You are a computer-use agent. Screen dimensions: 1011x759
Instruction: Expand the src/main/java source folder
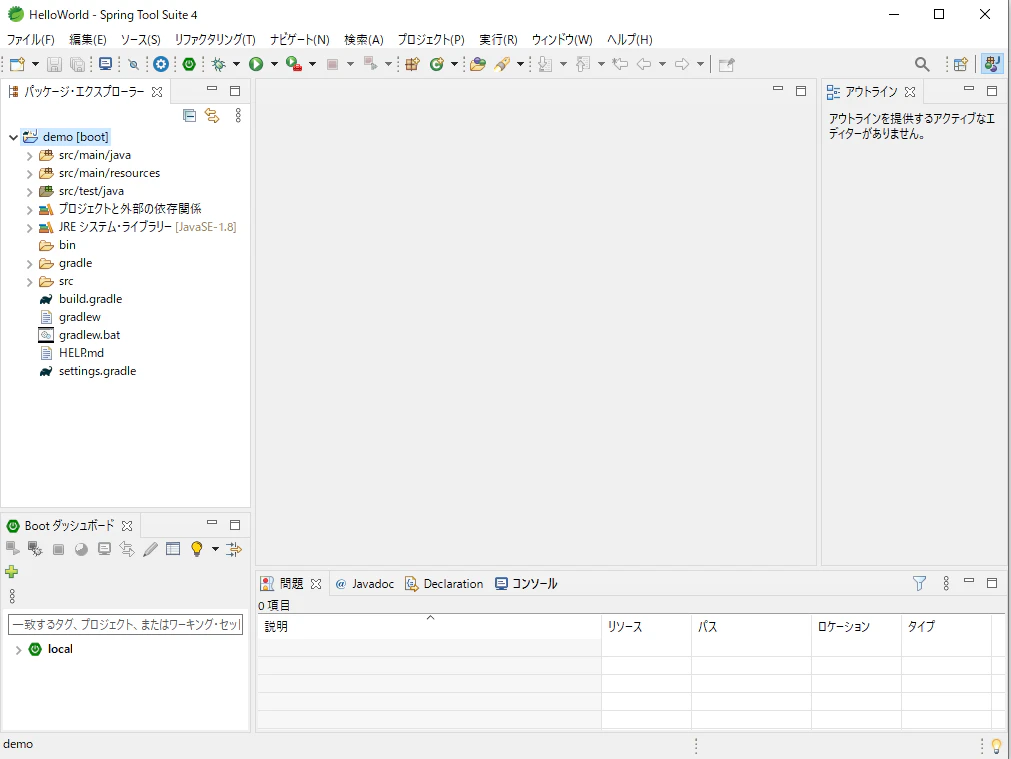click(29, 155)
